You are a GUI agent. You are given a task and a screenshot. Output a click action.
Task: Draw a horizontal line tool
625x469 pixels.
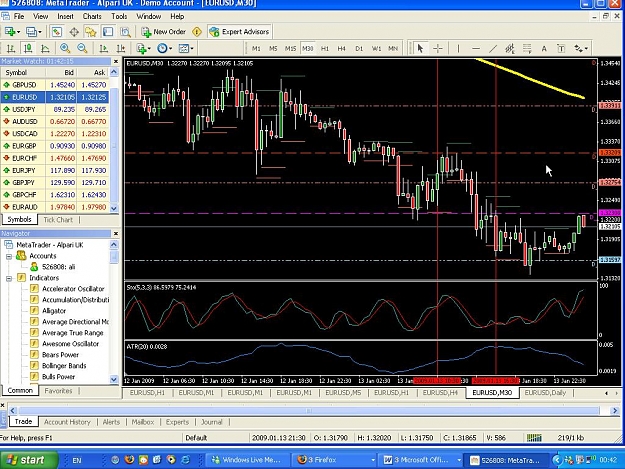[476, 48]
